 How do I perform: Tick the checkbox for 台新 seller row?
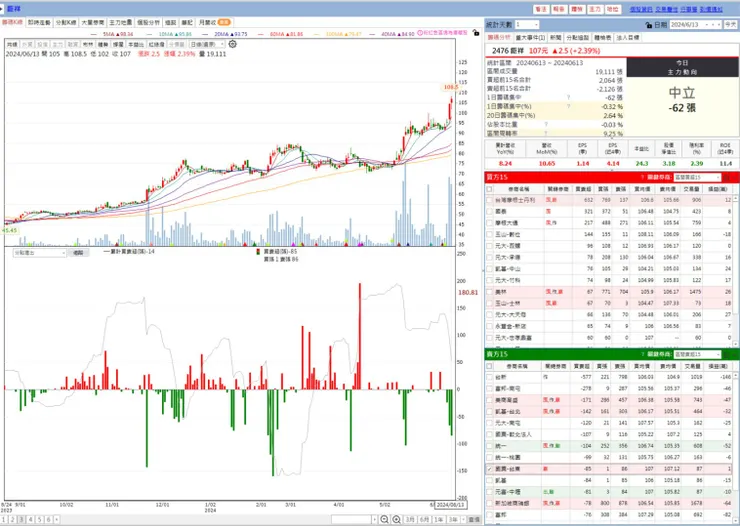click(x=489, y=377)
